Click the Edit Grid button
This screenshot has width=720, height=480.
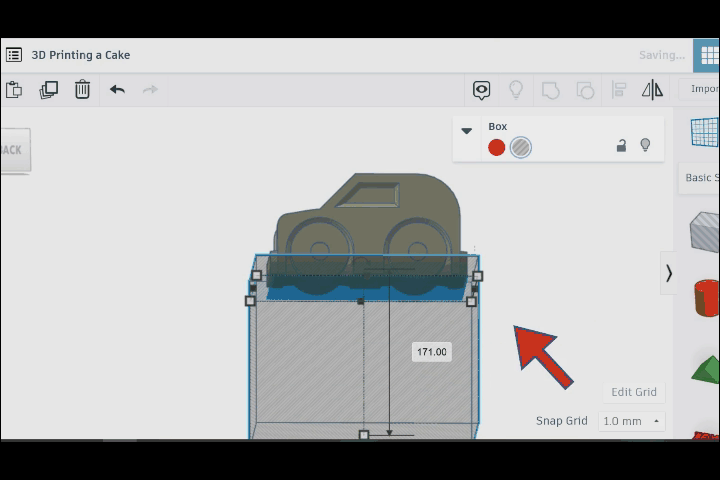tap(634, 392)
